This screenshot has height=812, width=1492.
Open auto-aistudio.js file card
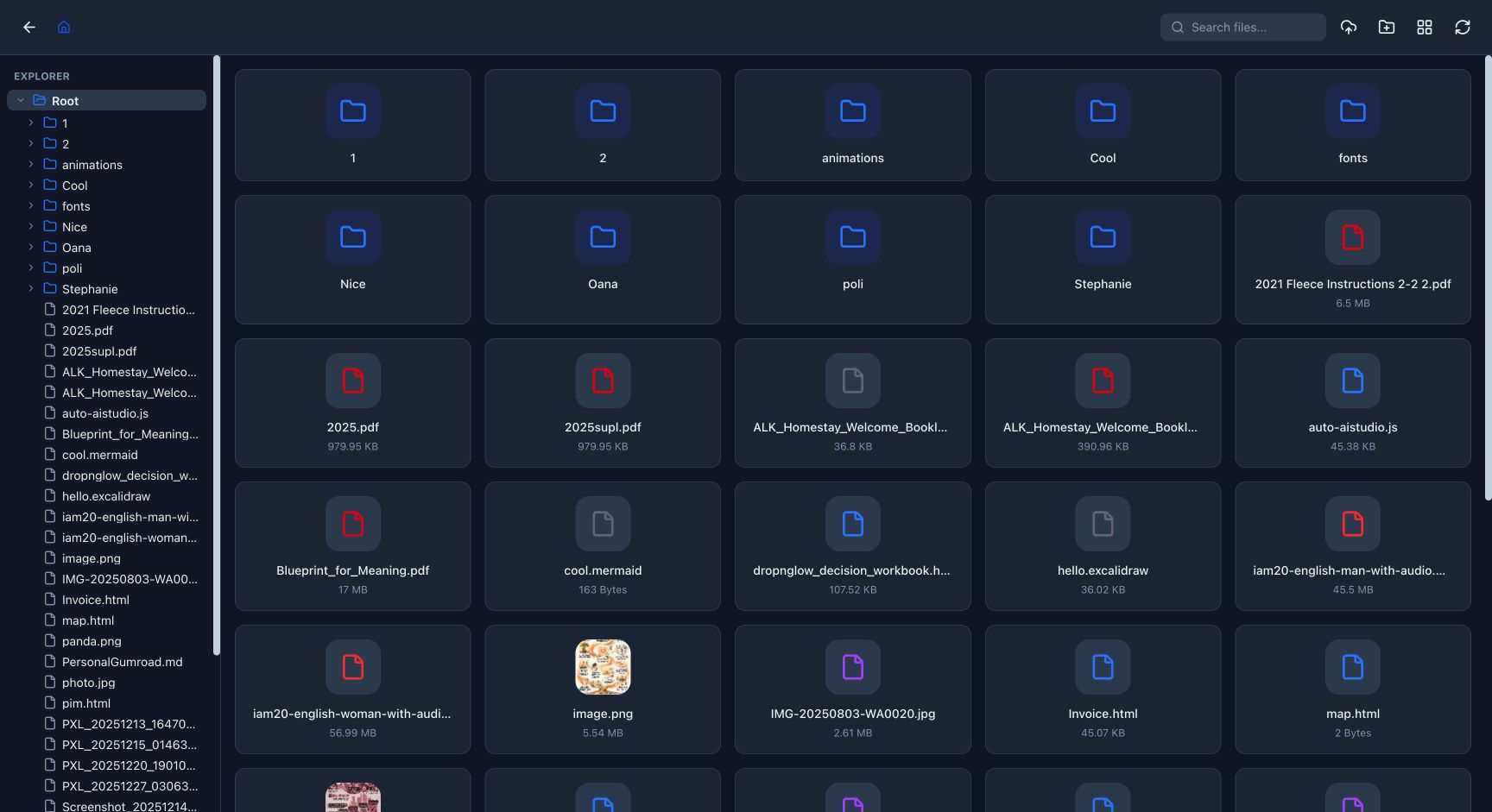point(1353,403)
